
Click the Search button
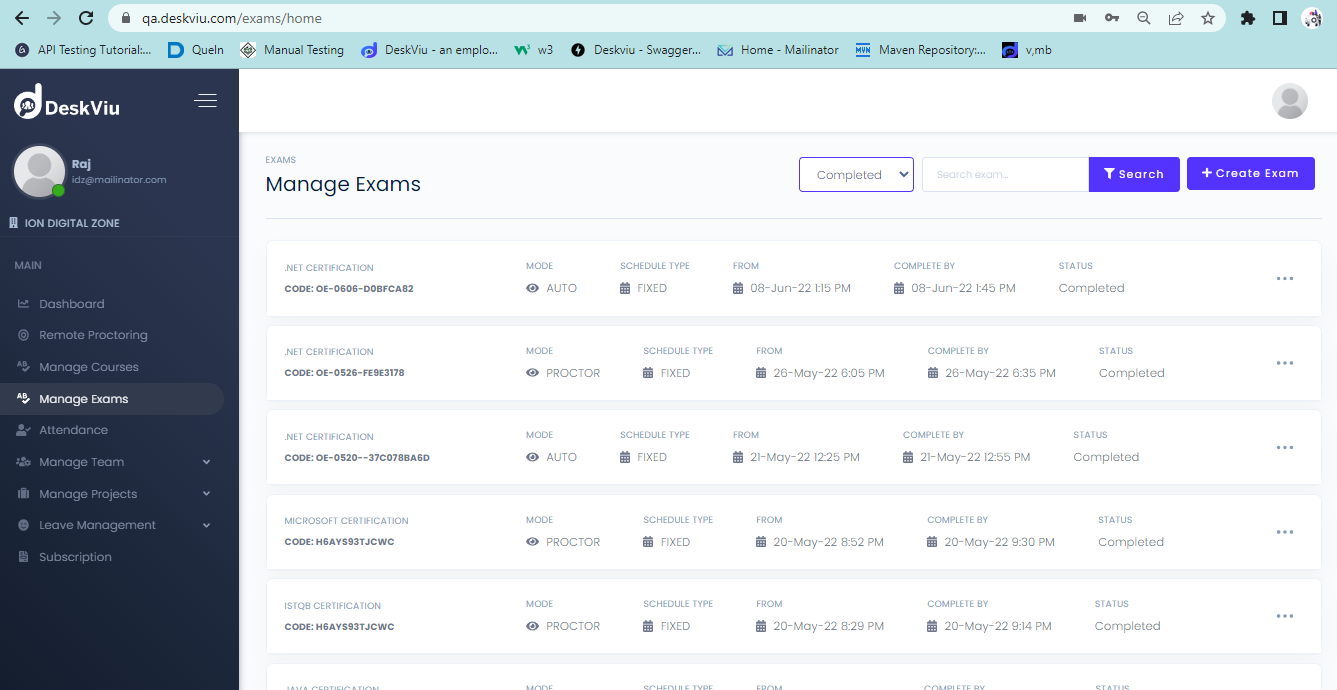coord(1134,174)
